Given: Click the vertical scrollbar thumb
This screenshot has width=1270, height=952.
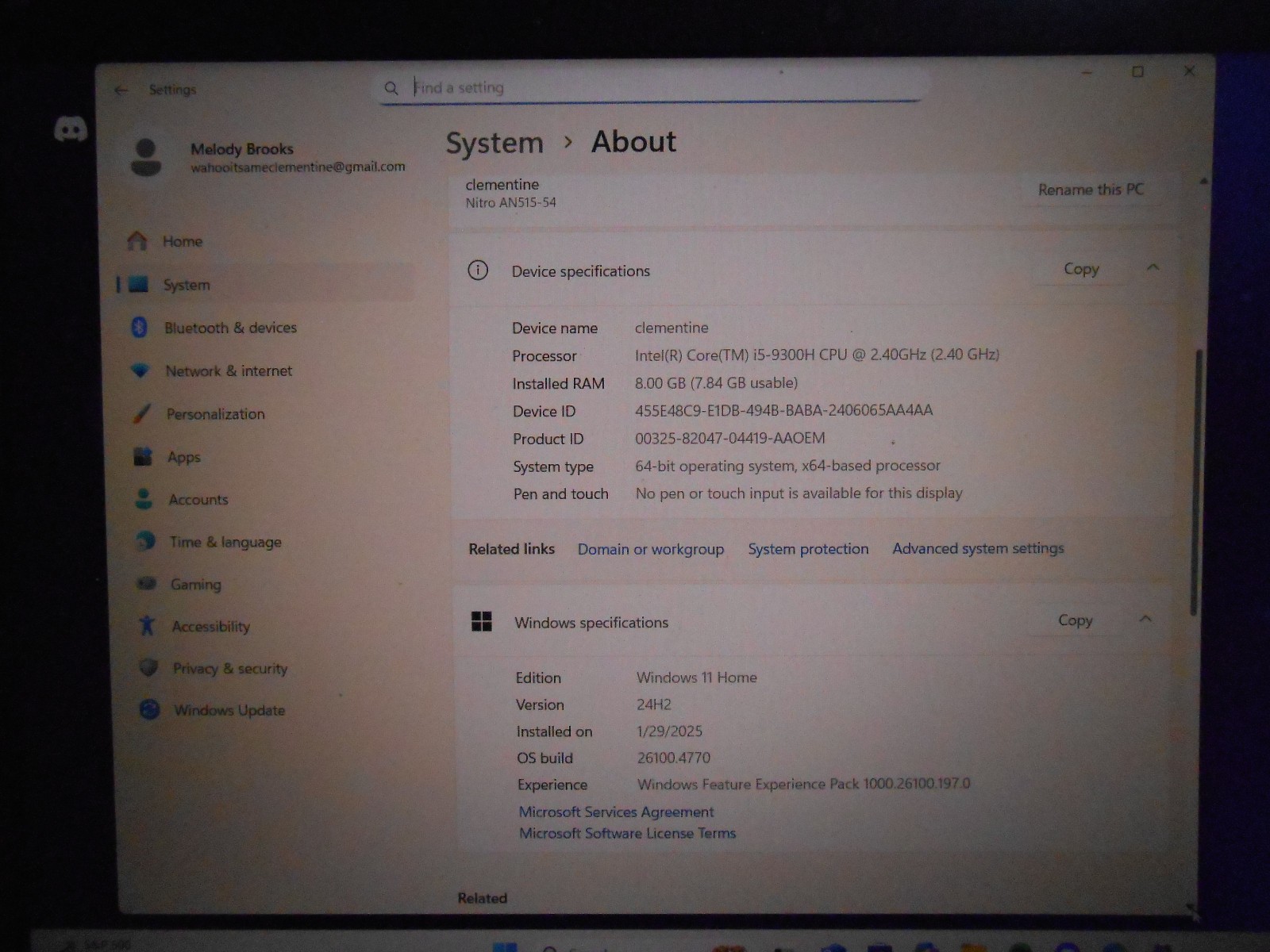Looking at the screenshot, I should [1196, 482].
